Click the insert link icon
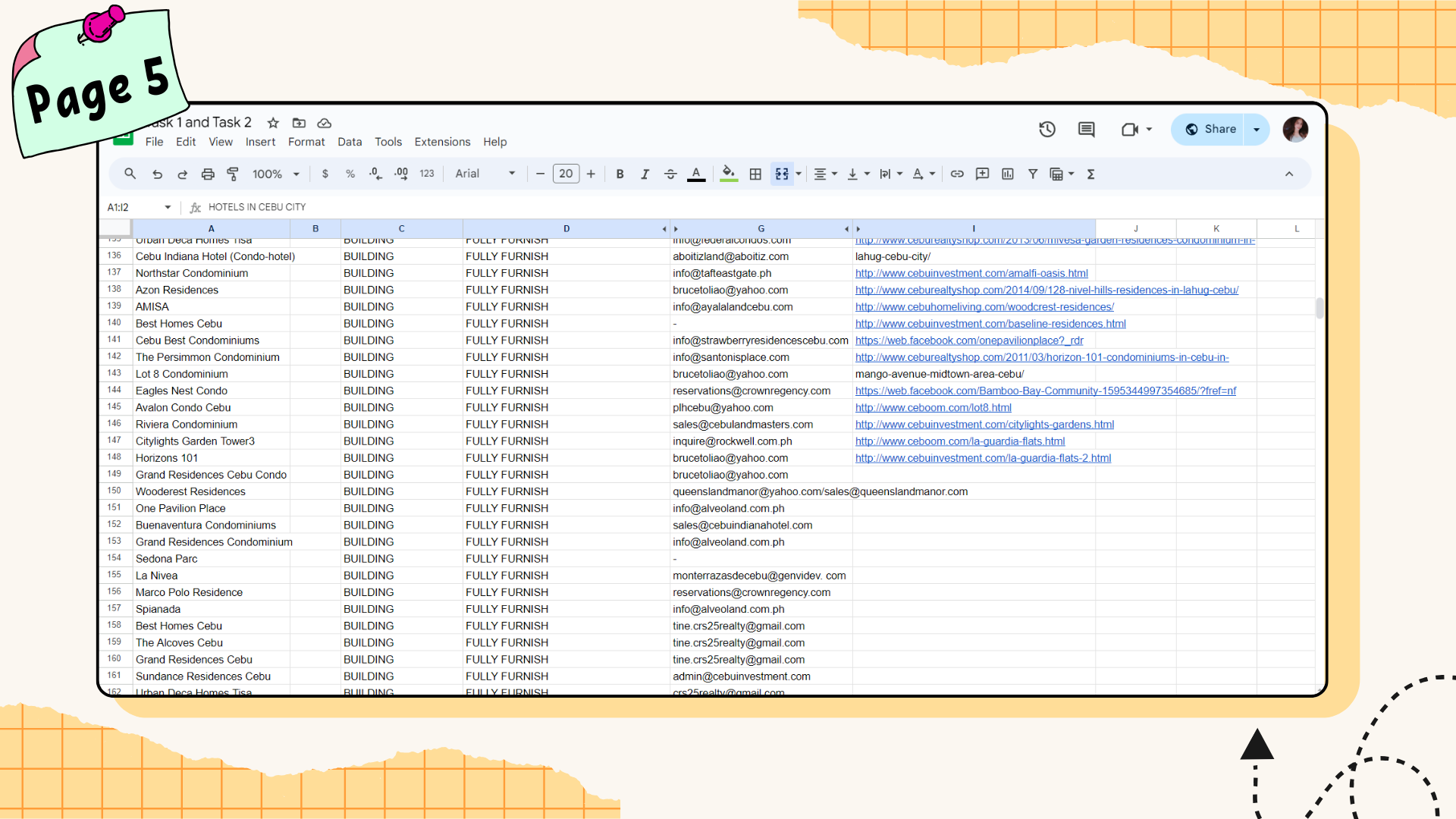The width and height of the screenshot is (1456, 819). (957, 174)
